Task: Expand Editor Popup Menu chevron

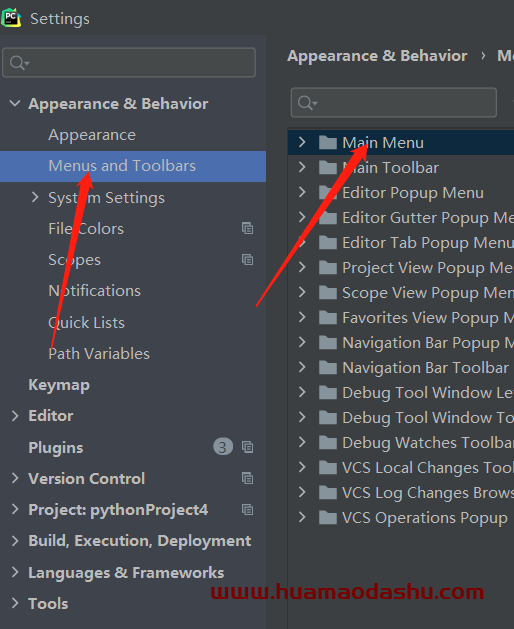Action: pos(302,192)
